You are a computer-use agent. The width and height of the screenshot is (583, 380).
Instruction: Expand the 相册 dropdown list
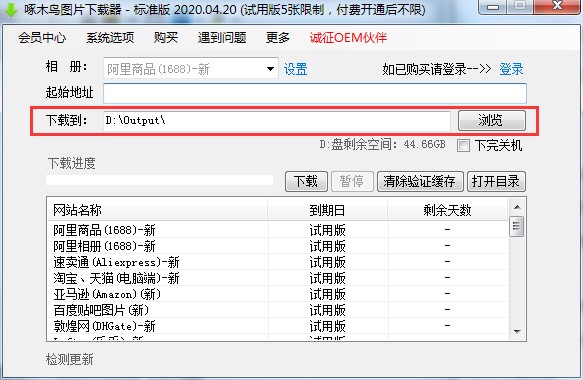[x=270, y=68]
